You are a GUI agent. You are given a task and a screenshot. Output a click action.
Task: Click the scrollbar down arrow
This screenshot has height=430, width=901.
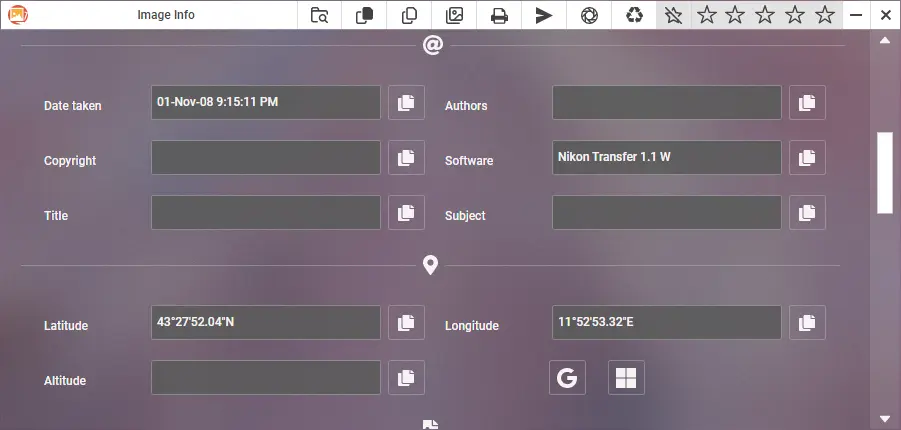pos(885,418)
